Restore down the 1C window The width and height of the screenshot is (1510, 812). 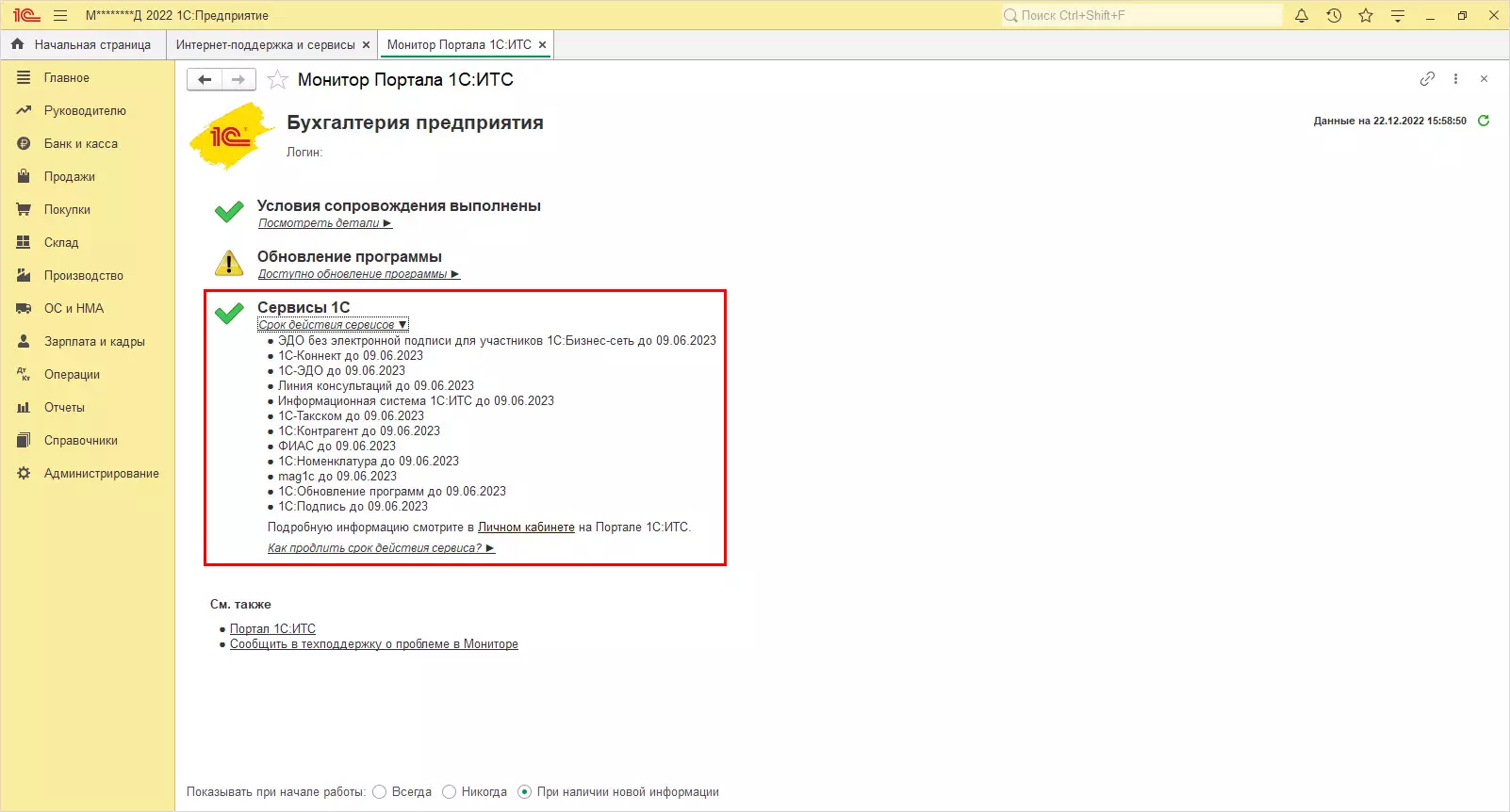[1462, 15]
